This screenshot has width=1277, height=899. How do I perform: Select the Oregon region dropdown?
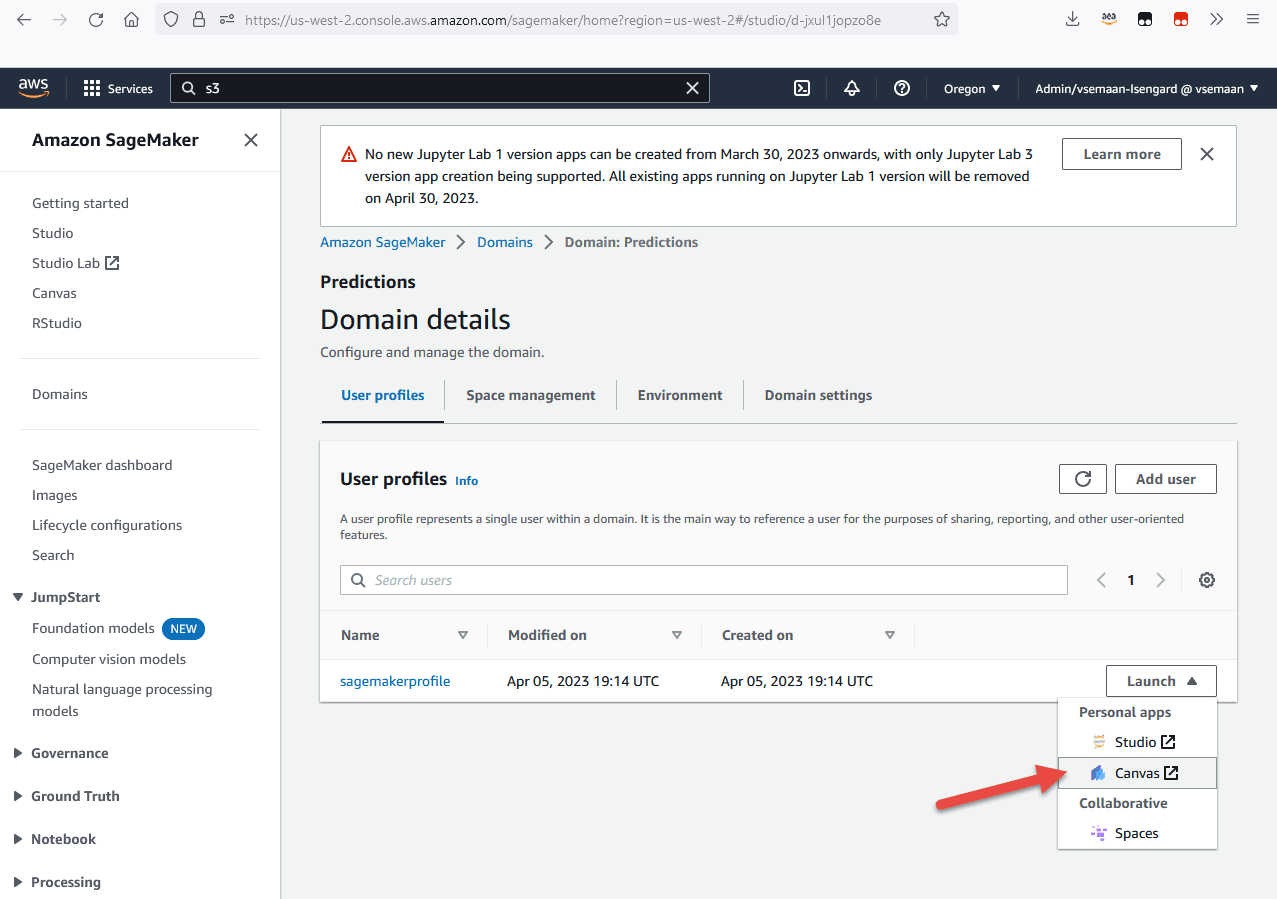(x=972, y=88)
